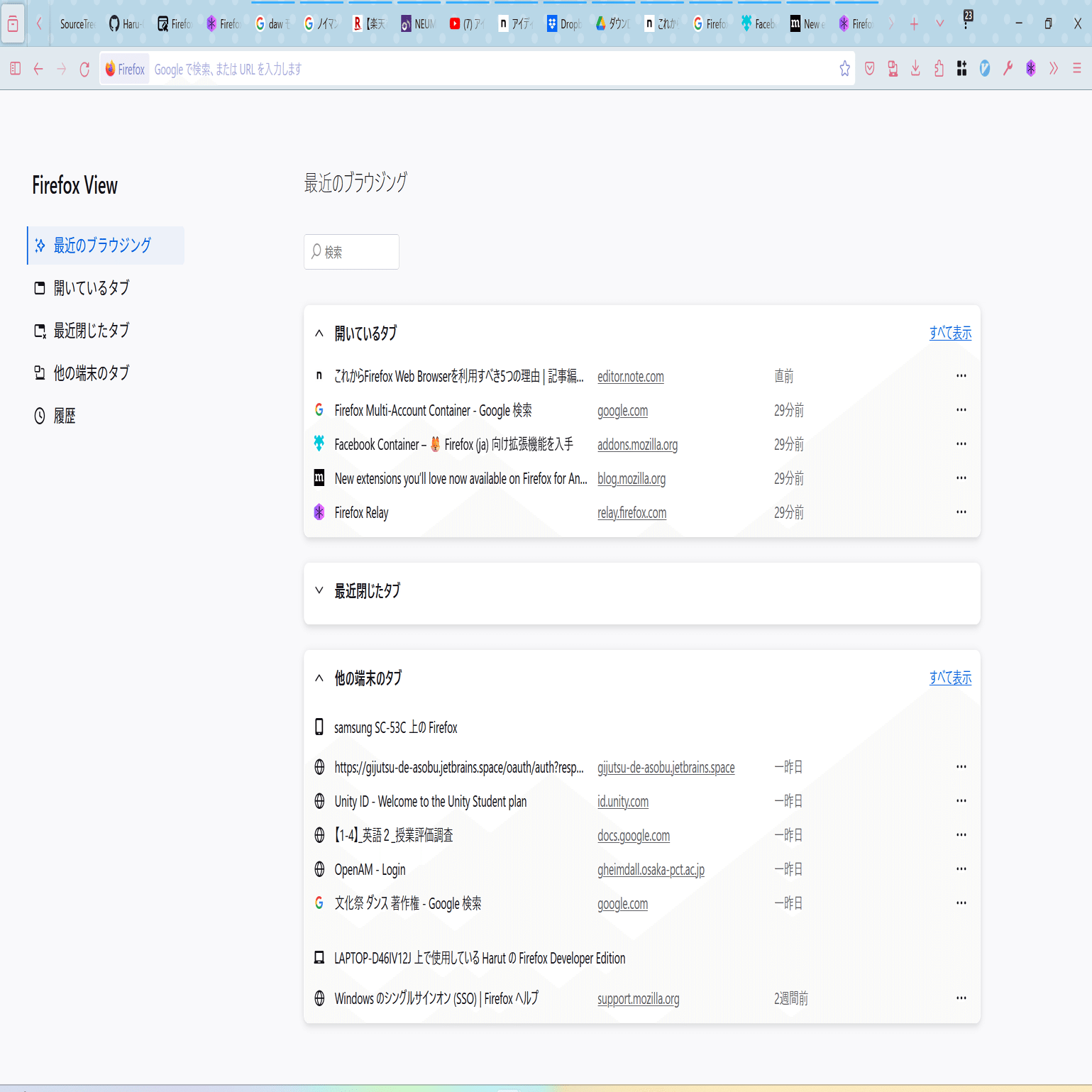
Task: Click the tab strip scroll-left arrow
Action: click(x=39, y=24)
